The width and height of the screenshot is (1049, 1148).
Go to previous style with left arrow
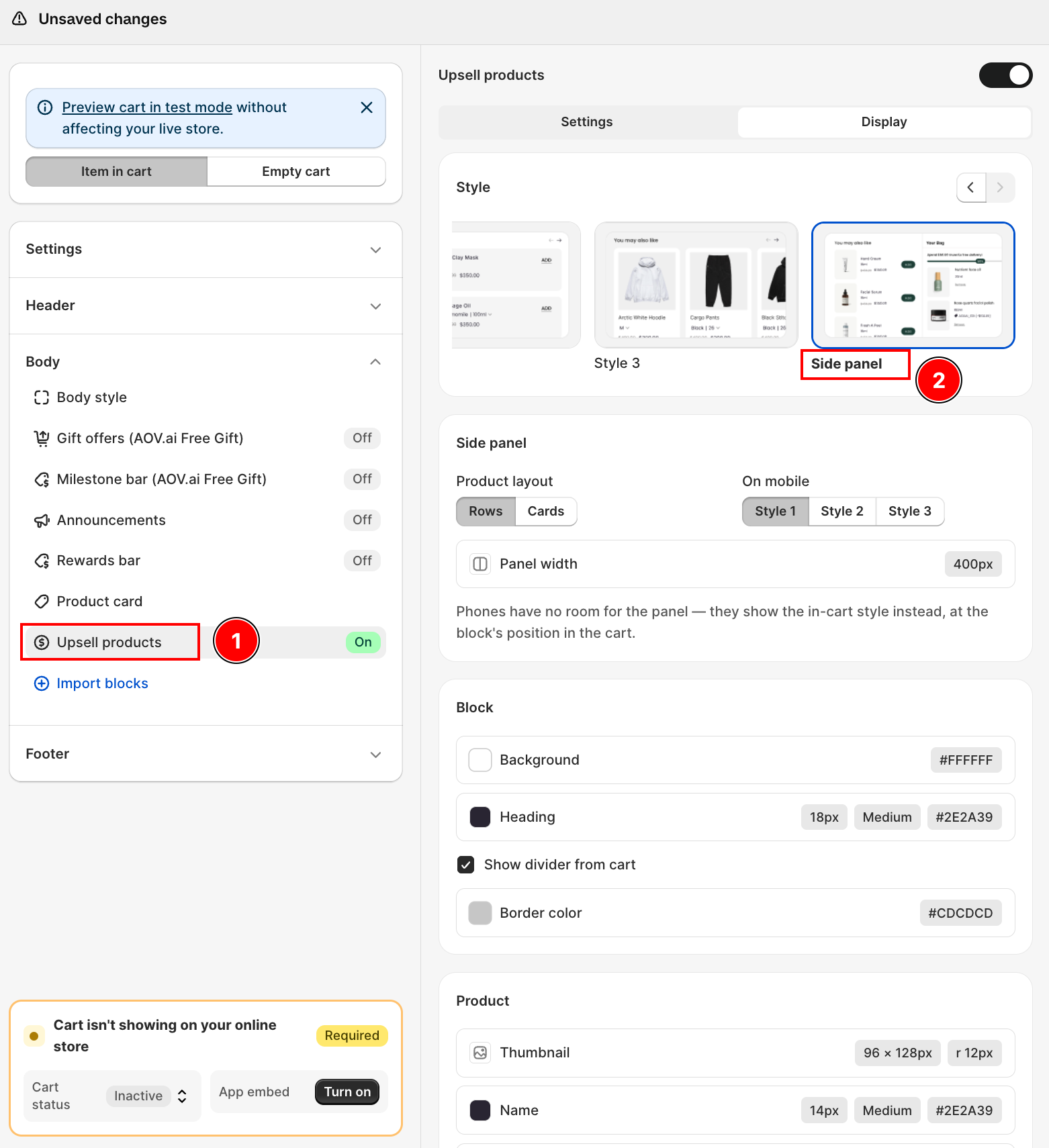(x=971, y=187)
